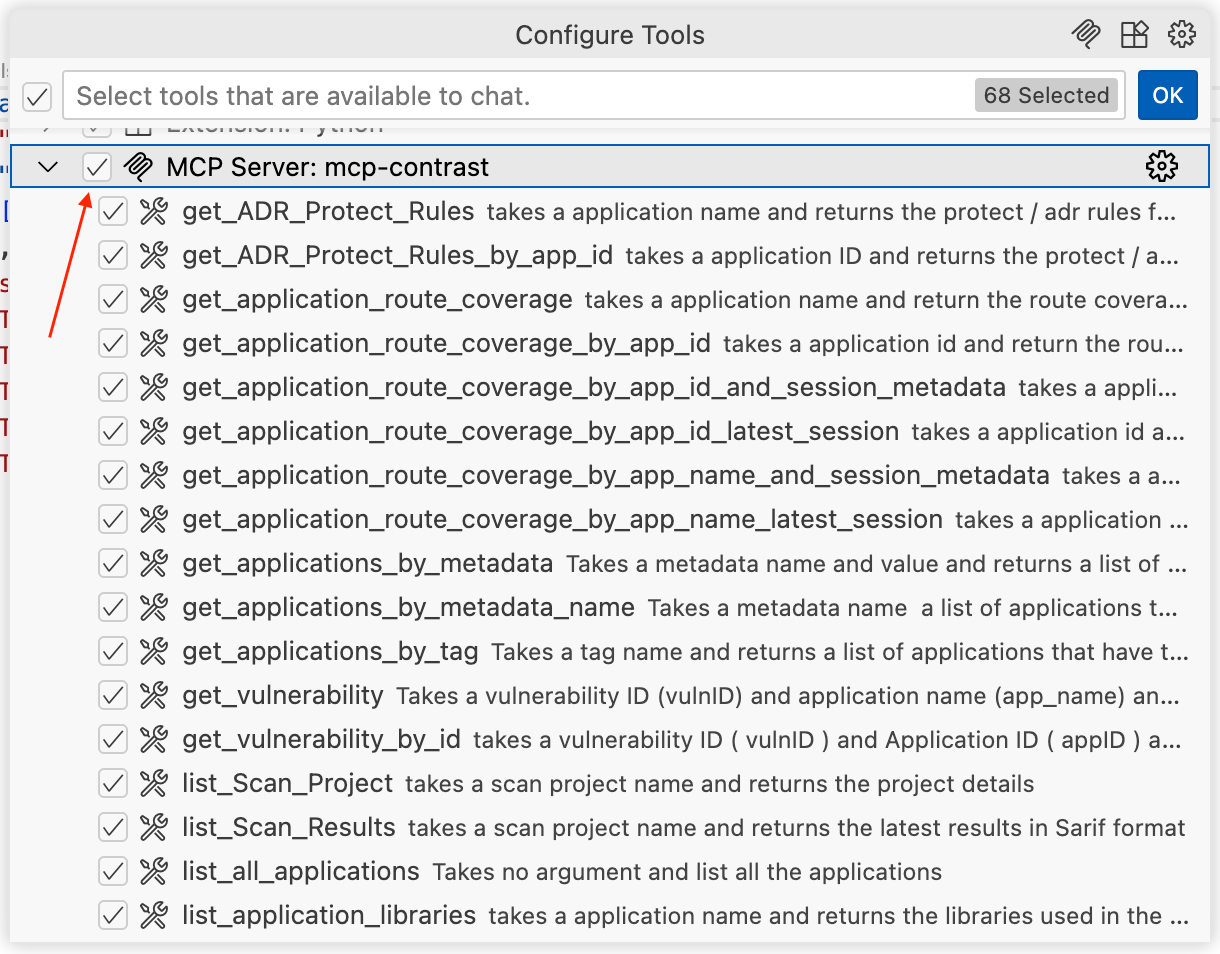Viewport: 1220px width, 954px height.
Task: Uncheck the list_application_libraries checkbox
Action: pos(113,916)
